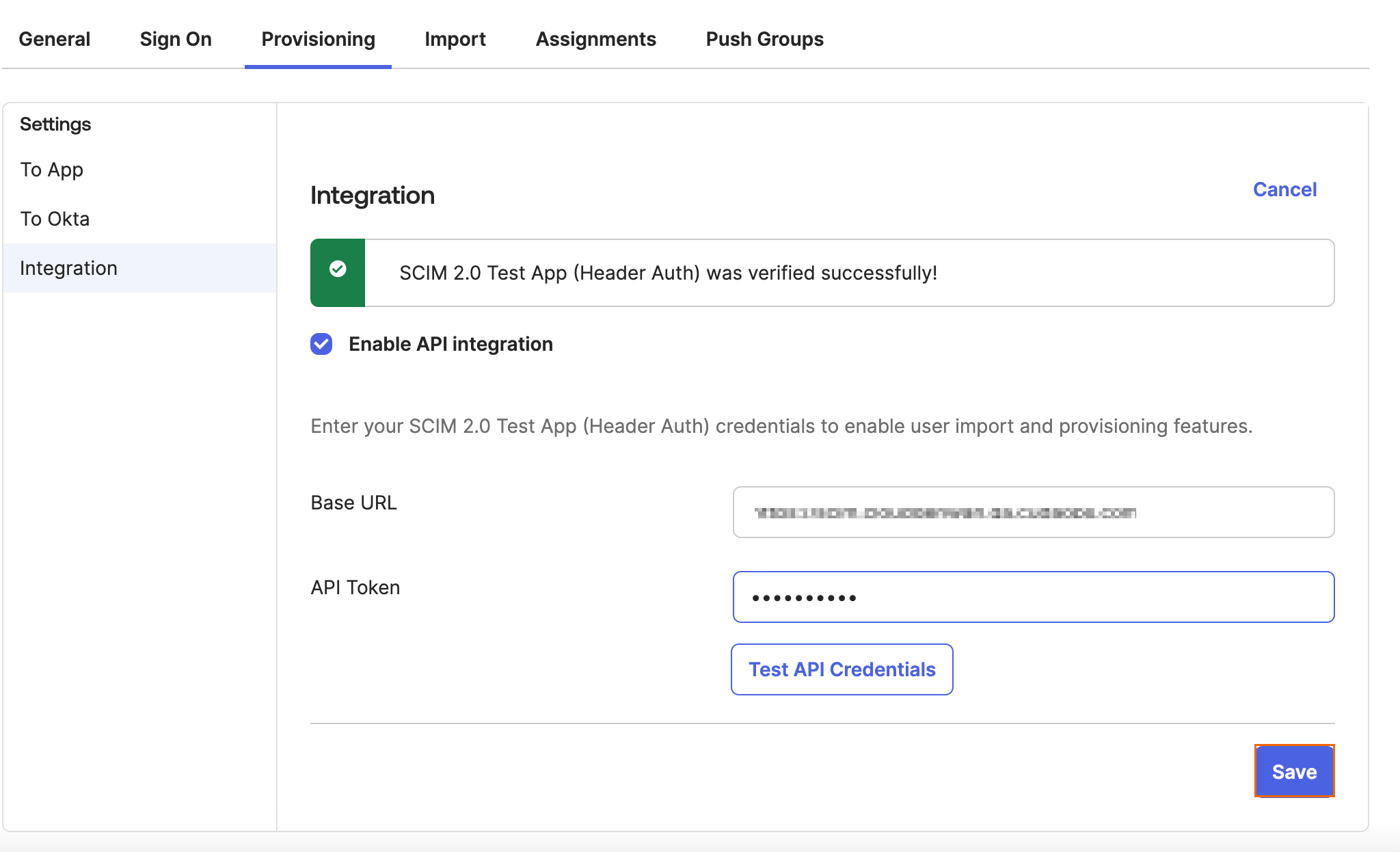Switch to the Sign On tab
Screen dimensions: 1400x852
(x=176, y=39)
